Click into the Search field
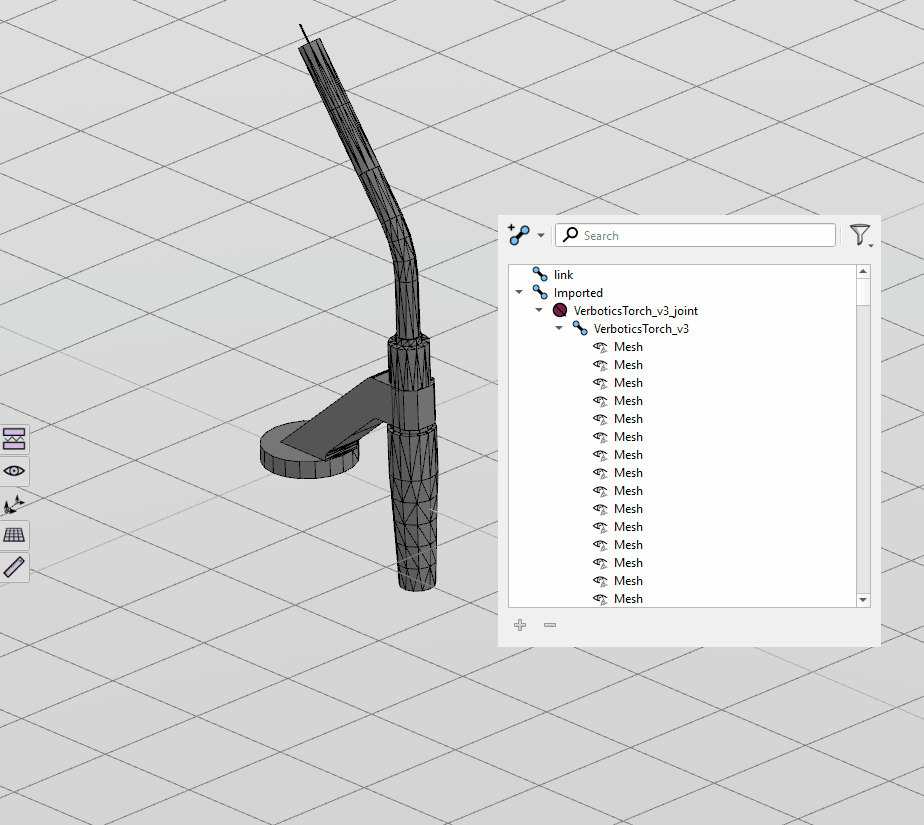Screen dimensions: 924x825 [x=695, y=235]
